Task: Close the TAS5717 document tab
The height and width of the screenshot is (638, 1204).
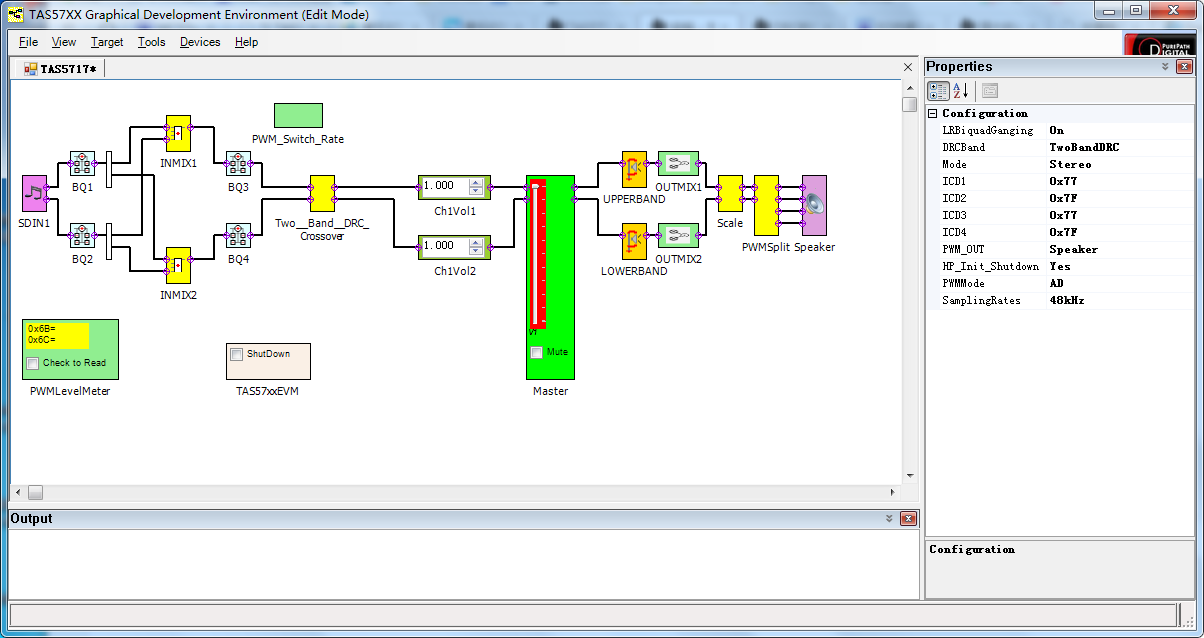Action: (908, 67)
